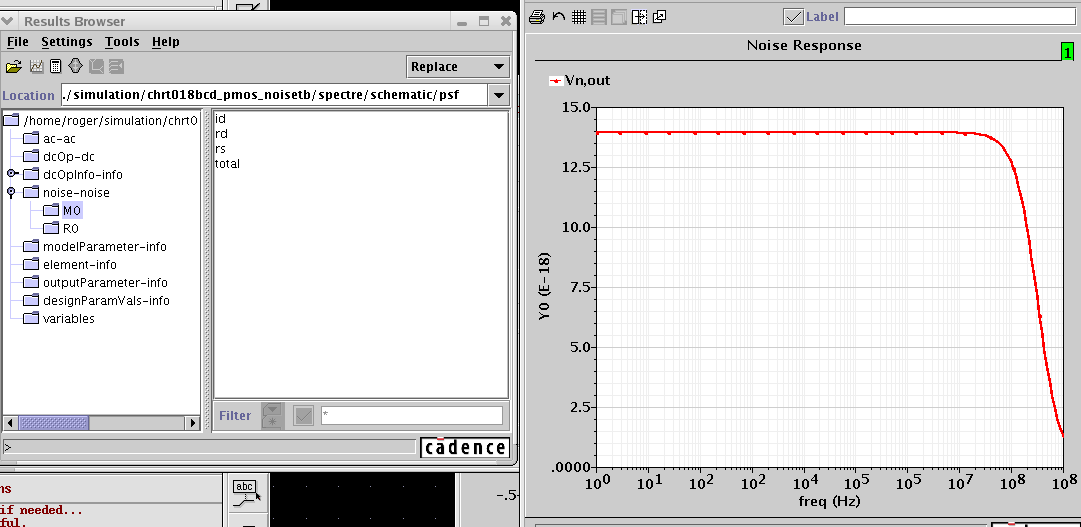The width and height of the screenshot is (1081, 527).
Task: Open the Replace plot mode dropdown
Action: click(459, 67)
